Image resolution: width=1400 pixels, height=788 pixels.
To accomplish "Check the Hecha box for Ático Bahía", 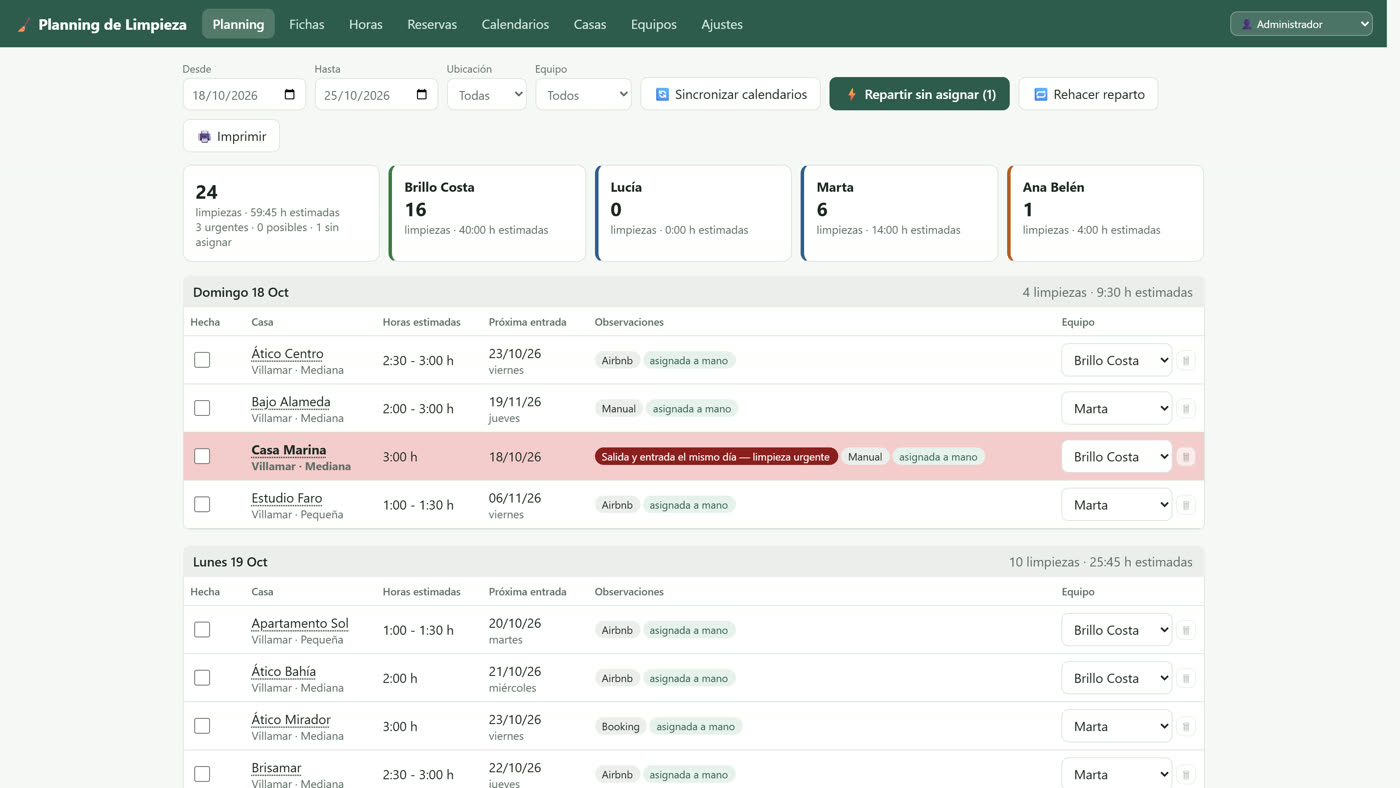I will click(x=202, y=678).
